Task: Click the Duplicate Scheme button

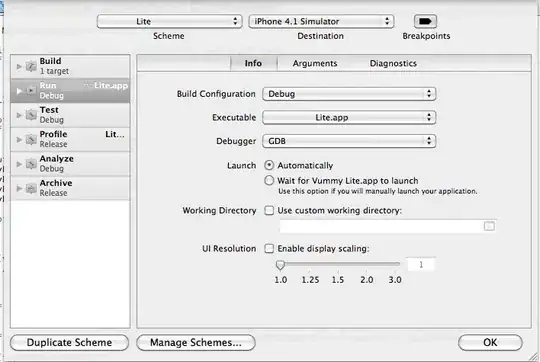Action: click(70, 342)
